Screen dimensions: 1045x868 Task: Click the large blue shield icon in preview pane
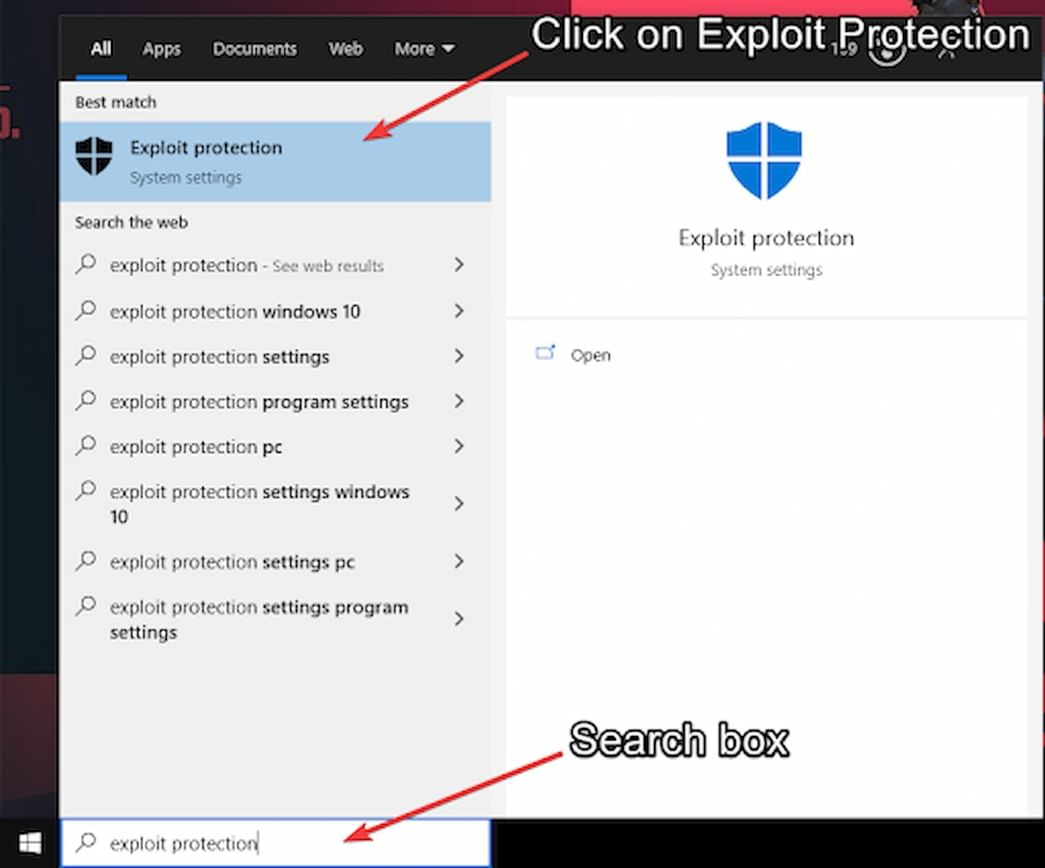(765, 160)
